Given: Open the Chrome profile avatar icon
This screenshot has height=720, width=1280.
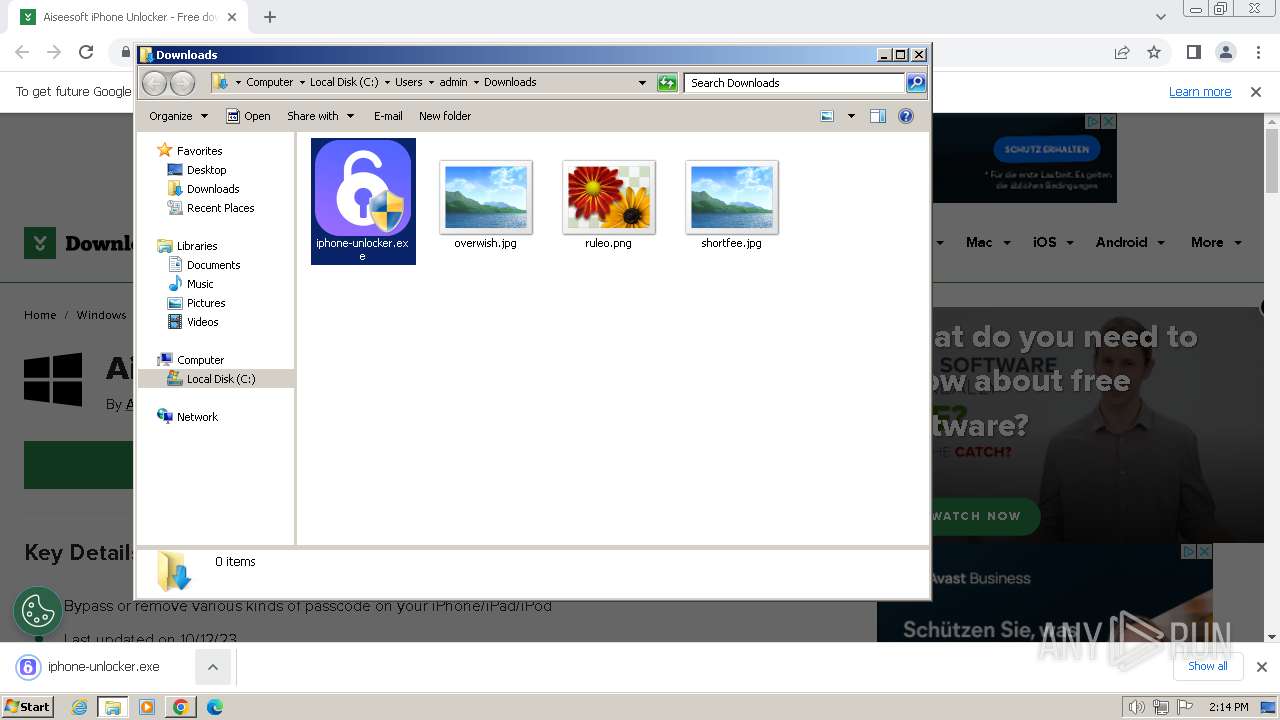Looking at the screenshot, I should [x=1225, y=52].
